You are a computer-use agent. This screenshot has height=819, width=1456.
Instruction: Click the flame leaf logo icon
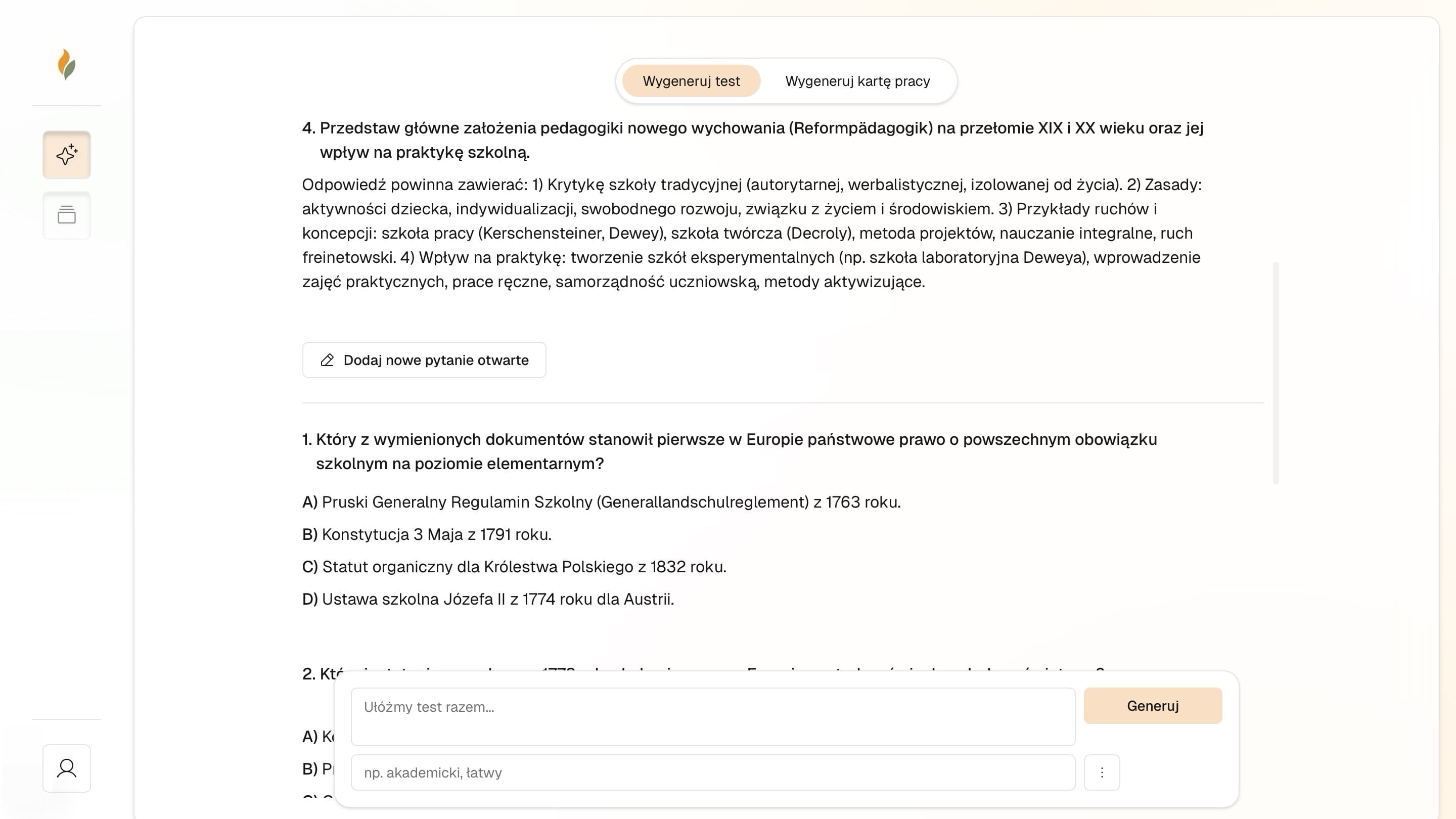pos(67,64)
